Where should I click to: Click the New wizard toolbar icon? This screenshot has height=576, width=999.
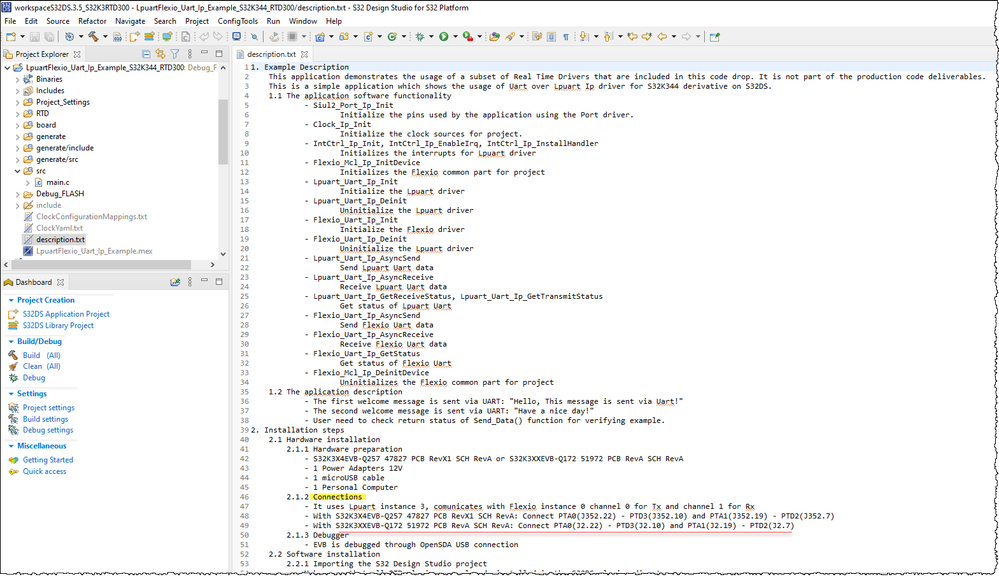click(x=11, y=37)
